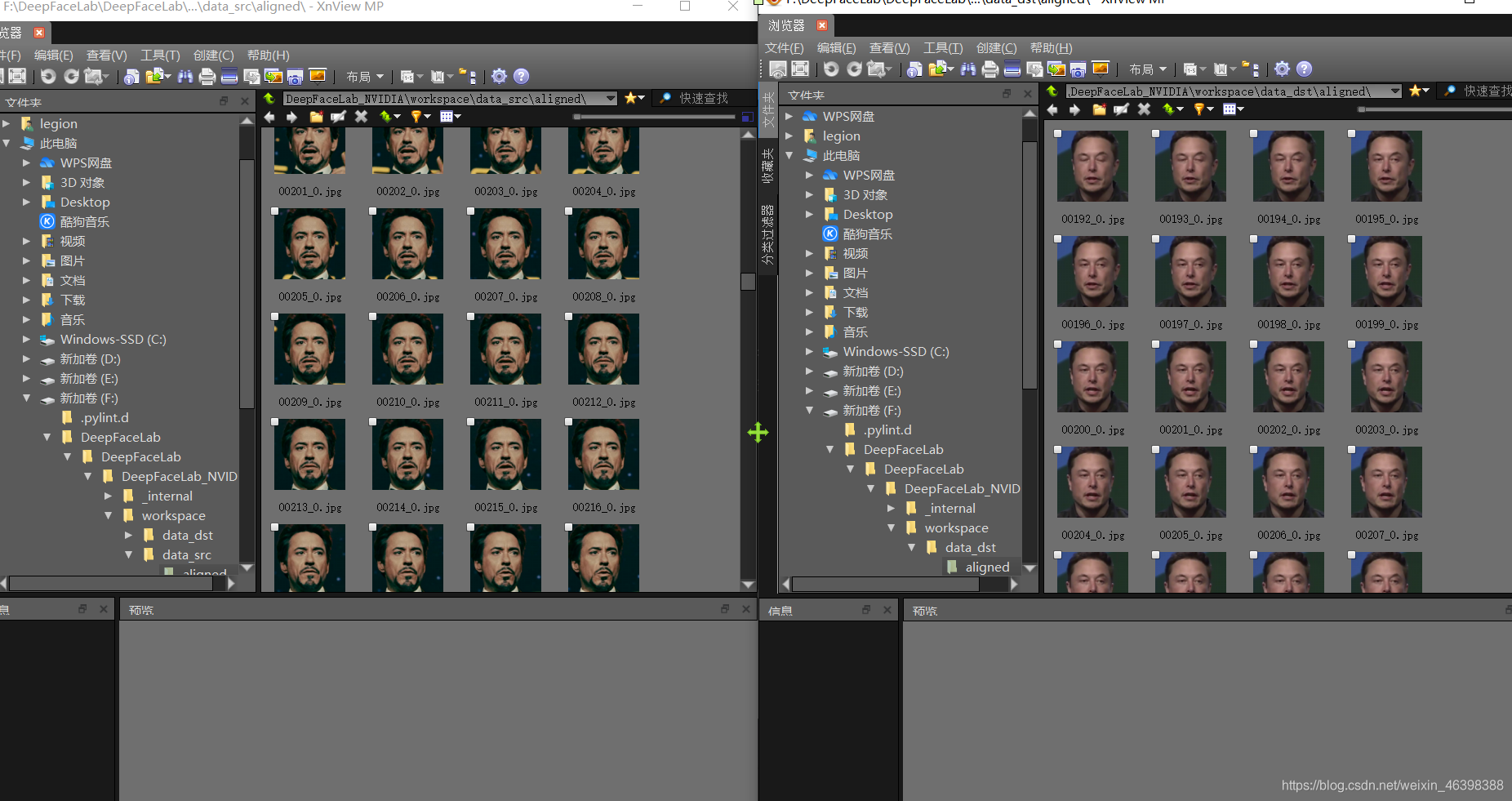Open batch convert in the left window
The image size is (1512, 801).
click(273, 76)
